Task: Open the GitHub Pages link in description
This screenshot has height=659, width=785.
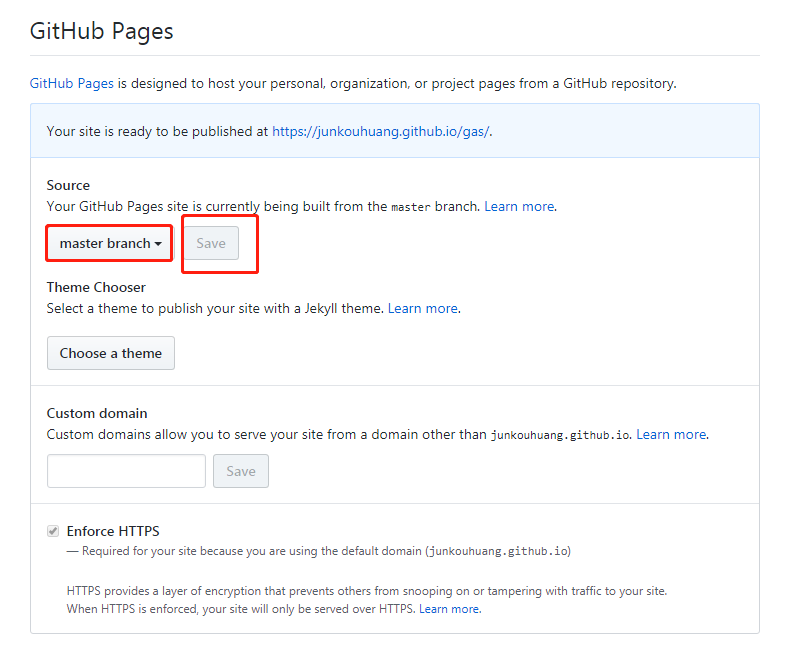Action: click(x=72, y=83)
